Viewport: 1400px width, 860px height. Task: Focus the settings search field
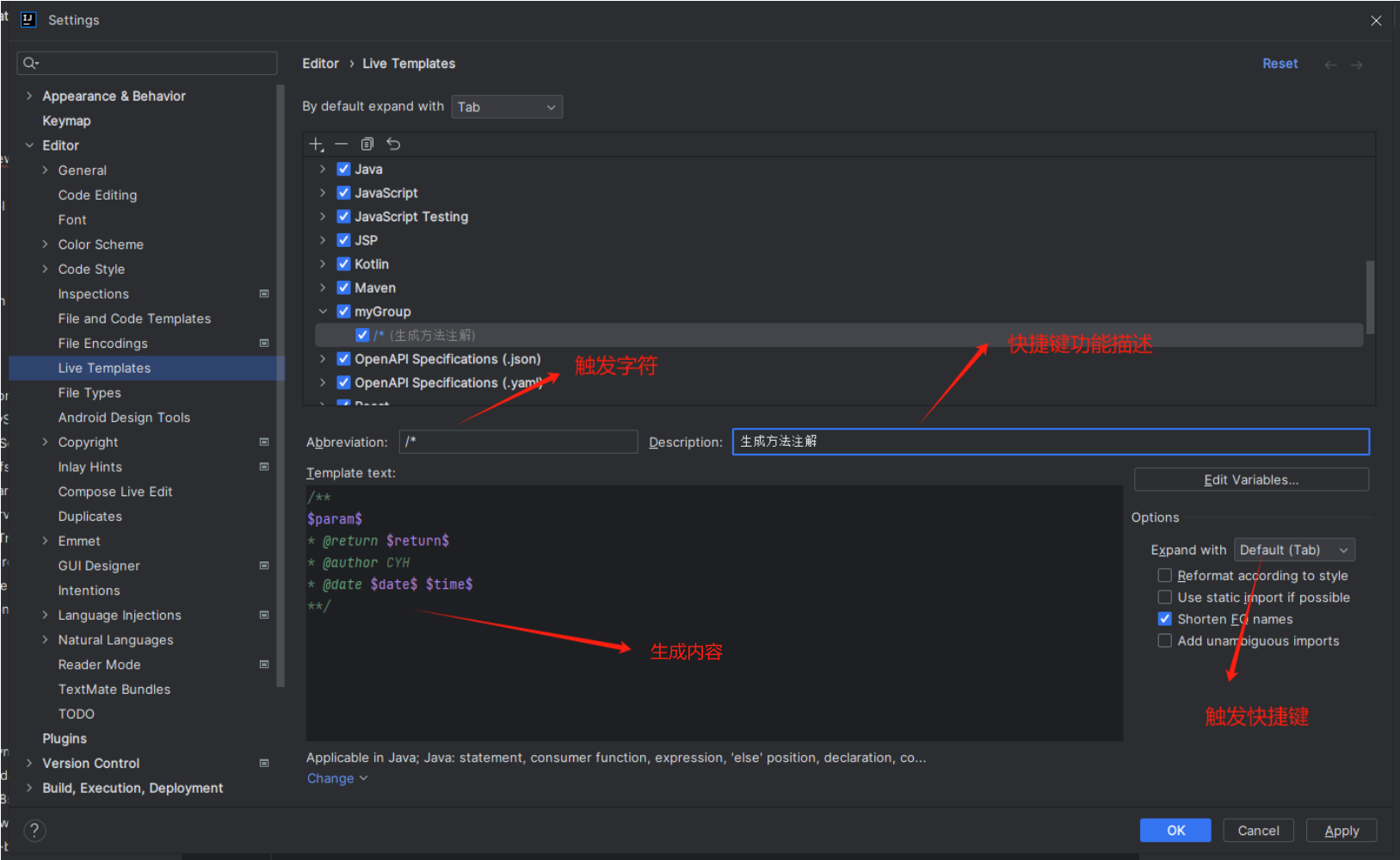click(x=147, y=63)
